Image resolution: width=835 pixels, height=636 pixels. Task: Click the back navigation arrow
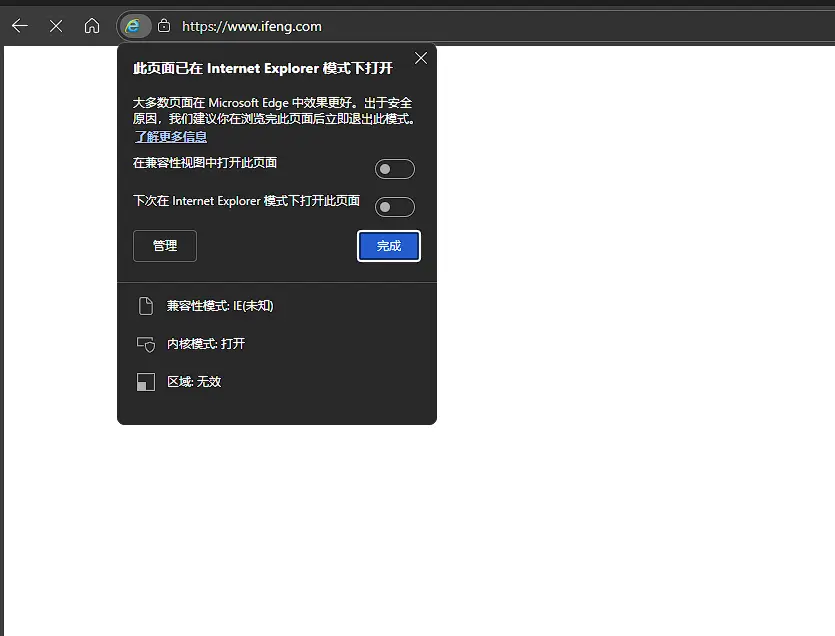(19, 26)
